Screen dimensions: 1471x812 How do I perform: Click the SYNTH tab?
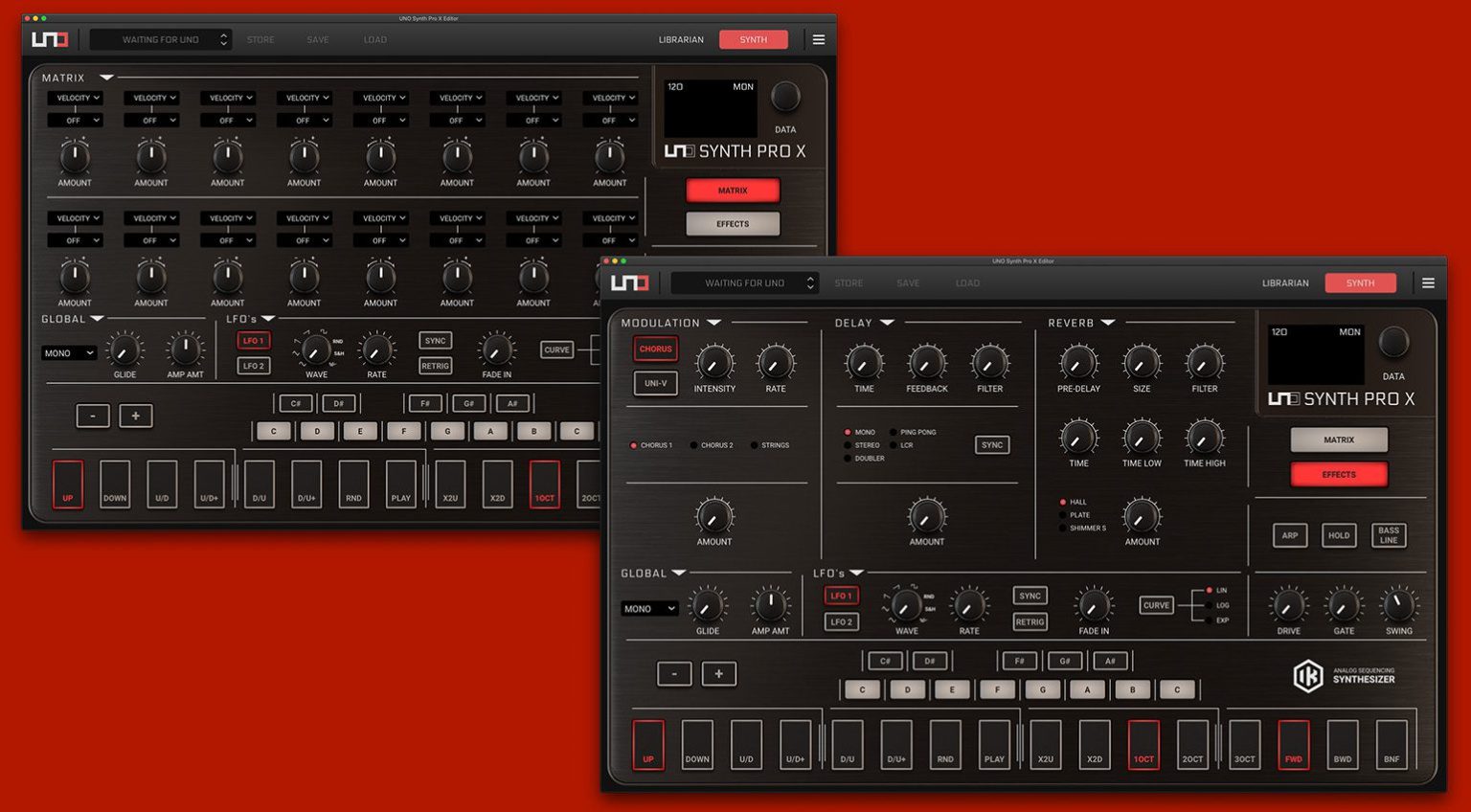tap(1360, 282)
